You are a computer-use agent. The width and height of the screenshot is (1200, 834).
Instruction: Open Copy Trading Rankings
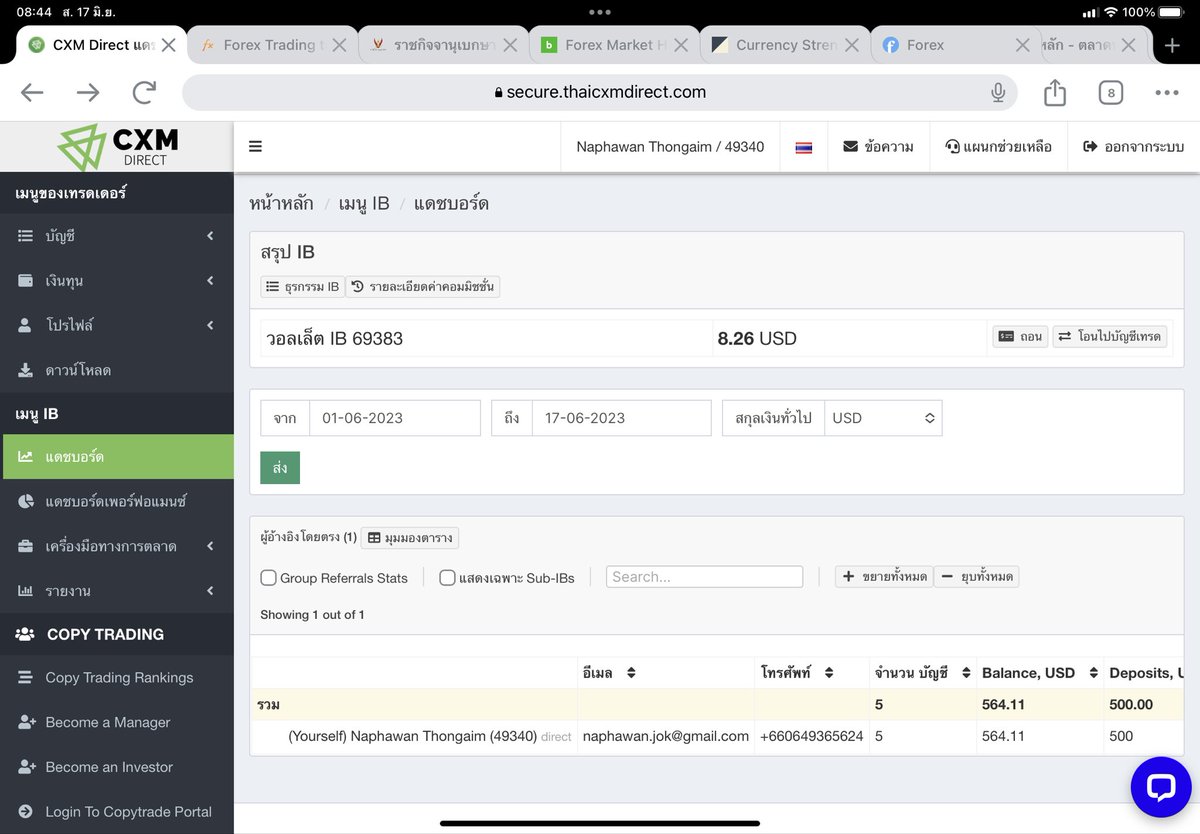tap(117, 678)
